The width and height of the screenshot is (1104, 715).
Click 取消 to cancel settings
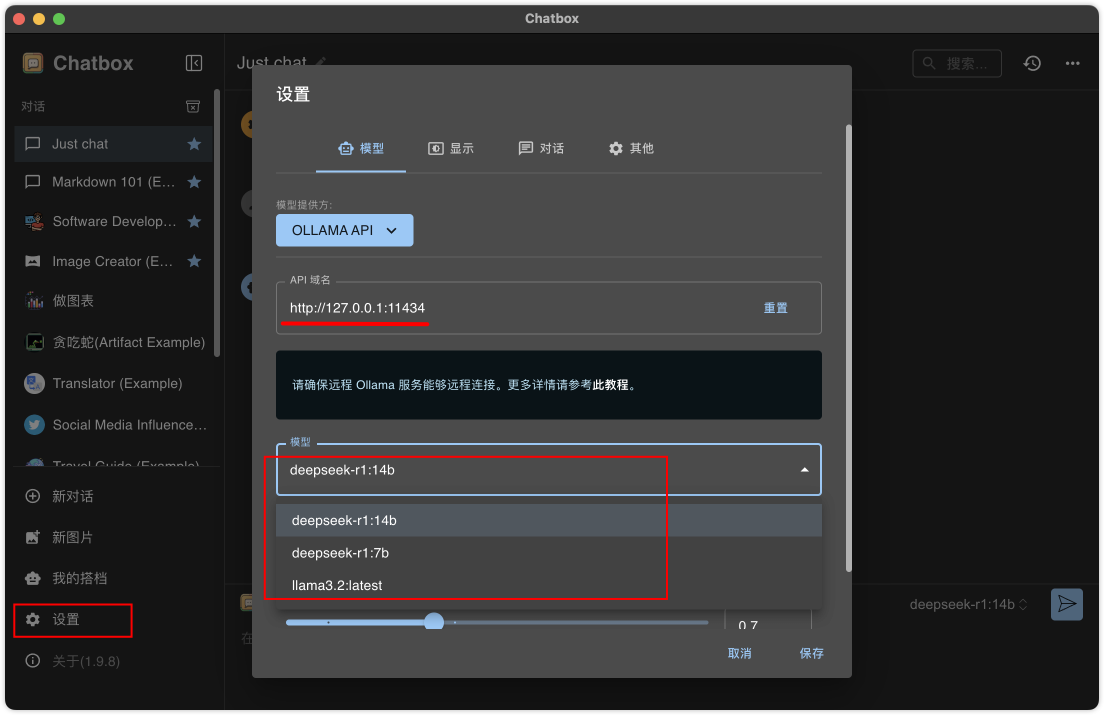pos(739,653)
